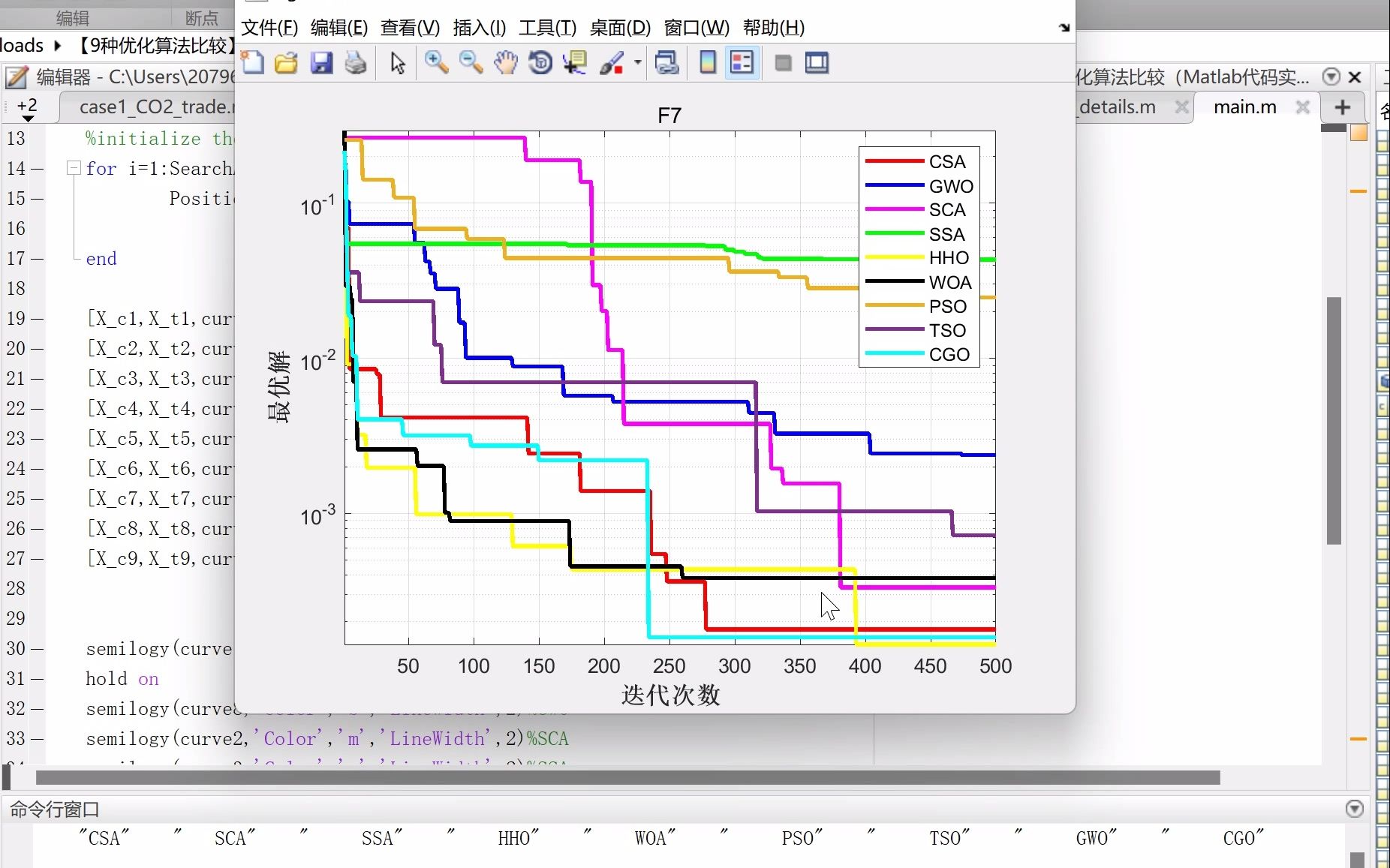Save the figure using the Save icon
The width and height of the screenshot is (1390, 868).
322,62
